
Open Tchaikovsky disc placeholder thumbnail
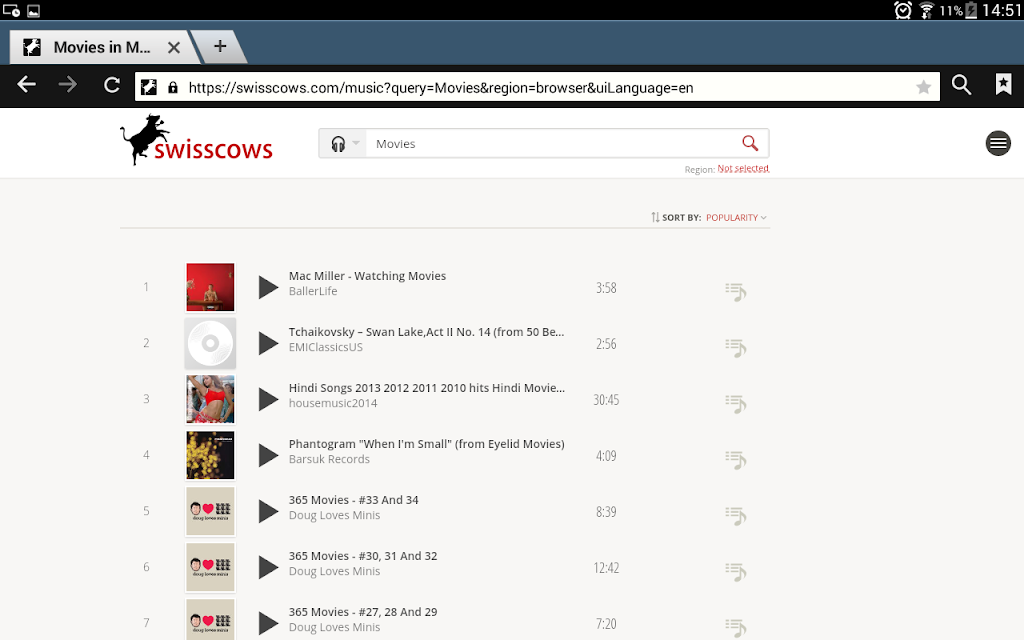click(x=210, y=344)
